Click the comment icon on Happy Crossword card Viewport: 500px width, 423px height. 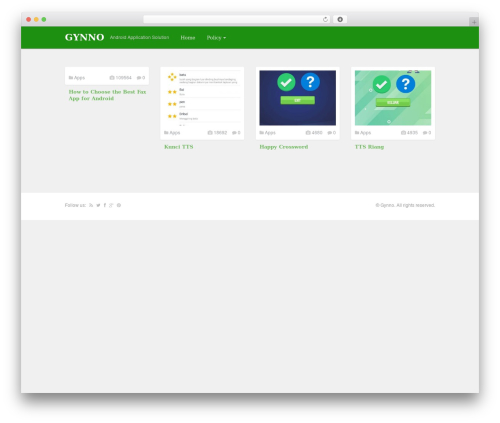tap(329, 133)
